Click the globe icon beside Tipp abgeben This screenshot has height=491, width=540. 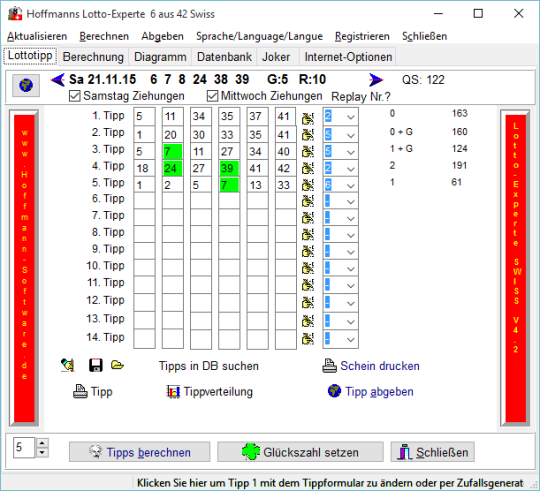pyautogui.click(x=334, y=391)
